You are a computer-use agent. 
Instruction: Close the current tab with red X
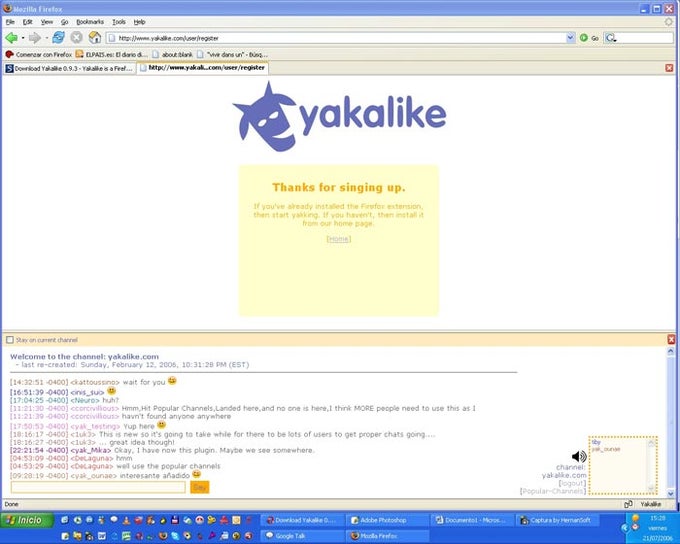tap(669, 68)
